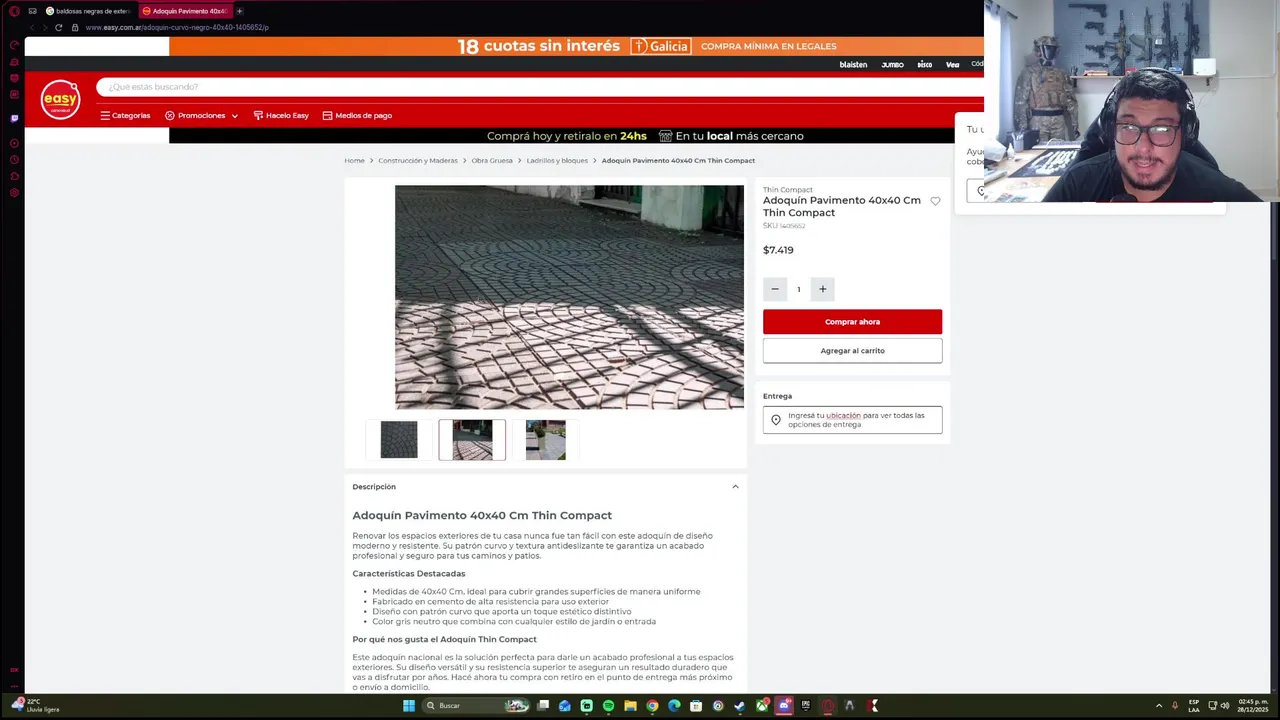The image size is (1280, 720).
Task: Click the Easy logo in the header
Action: click(x=60, y=100)
